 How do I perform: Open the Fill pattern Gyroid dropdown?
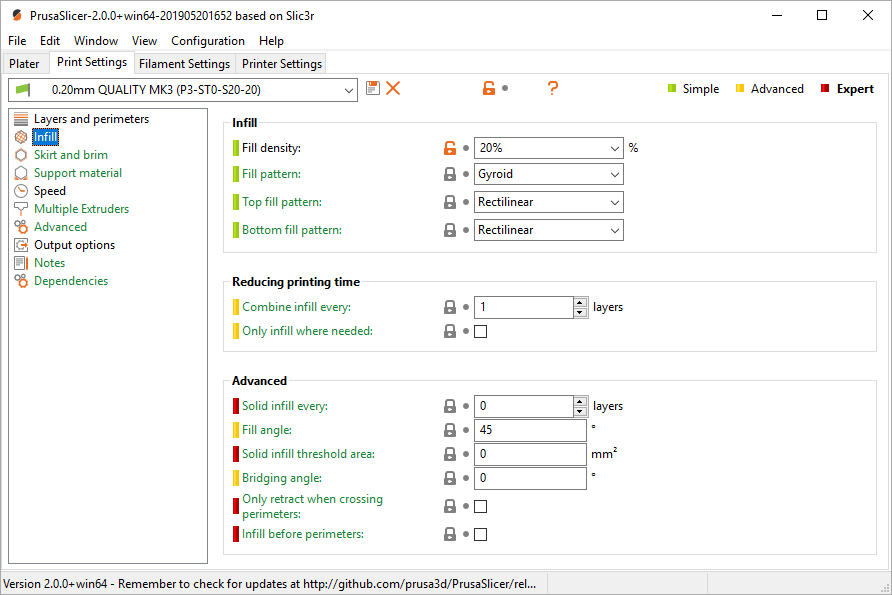(x=548, y=174)
